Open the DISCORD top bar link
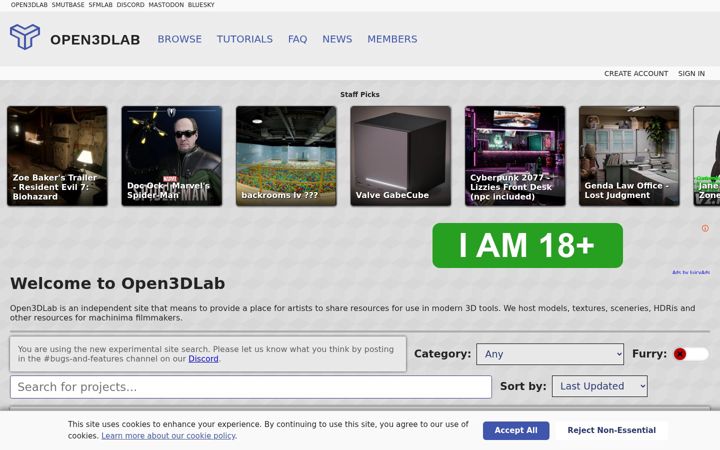The height and width of the screenshot is (450, 720). 130,5
